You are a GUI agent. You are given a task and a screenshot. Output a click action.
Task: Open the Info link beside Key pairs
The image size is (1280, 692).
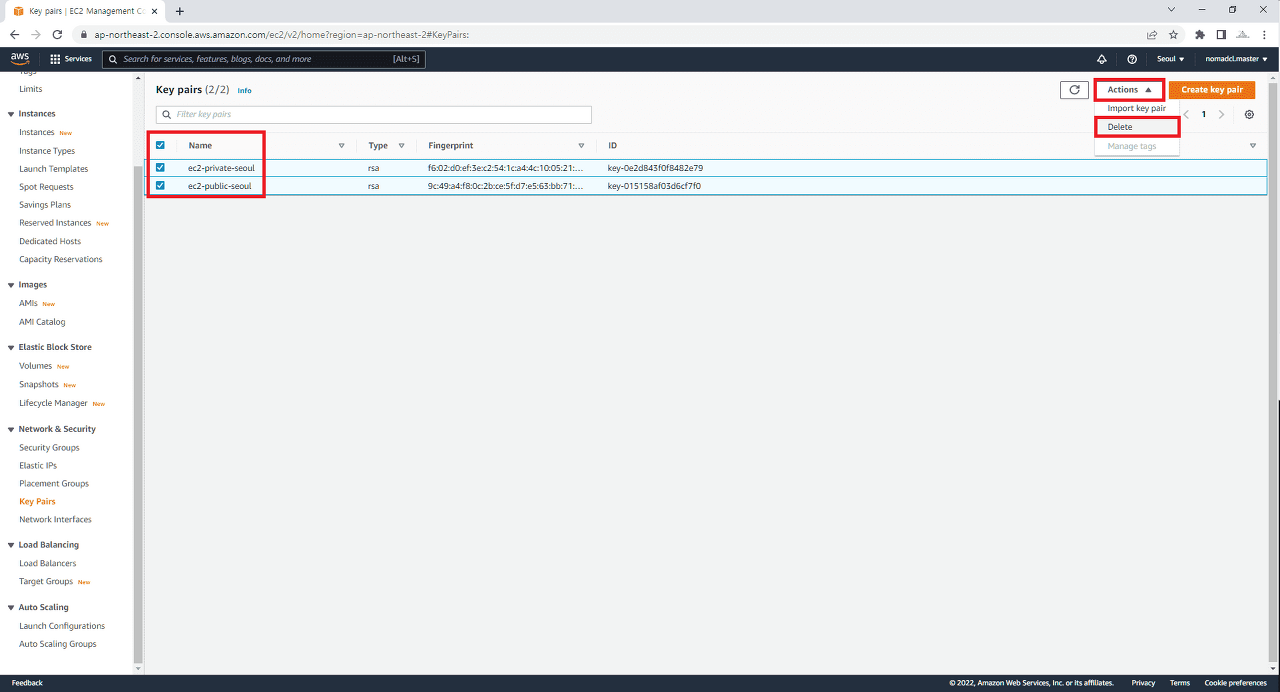pos(244,91)
